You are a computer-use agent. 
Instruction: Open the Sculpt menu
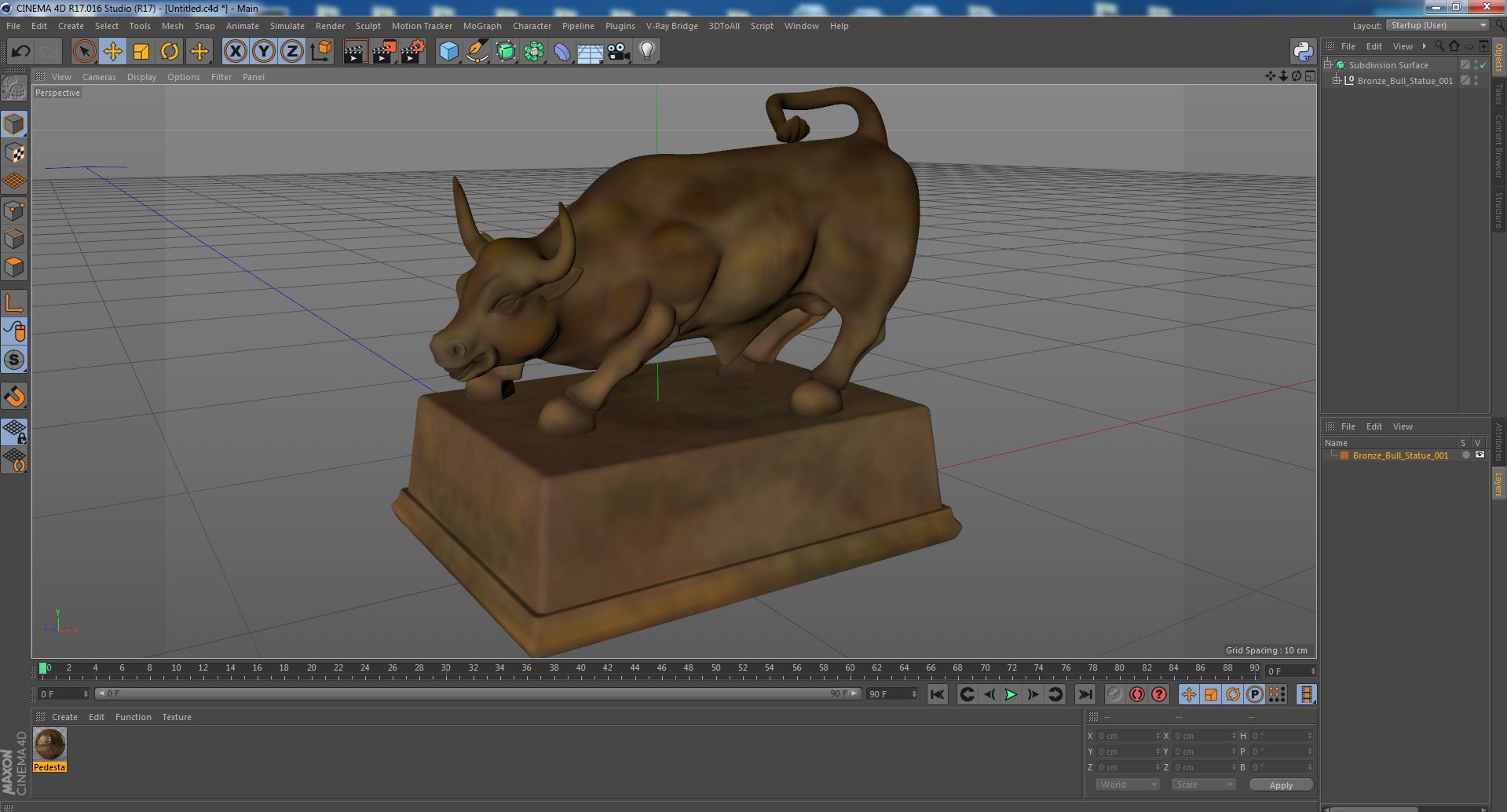(x=368, y=26)
